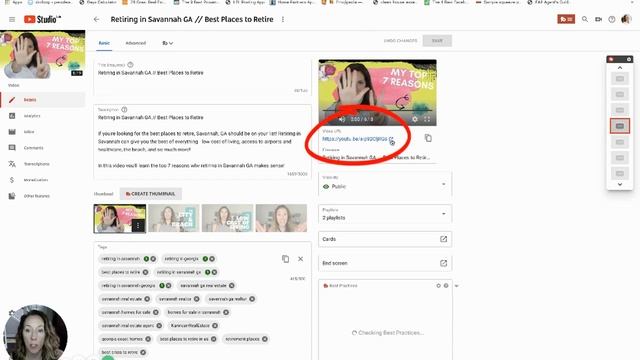Screen dimensions: 640x360
Task: Open the kebab options on the selected thumbnail
Action: (x=138, y=226)
